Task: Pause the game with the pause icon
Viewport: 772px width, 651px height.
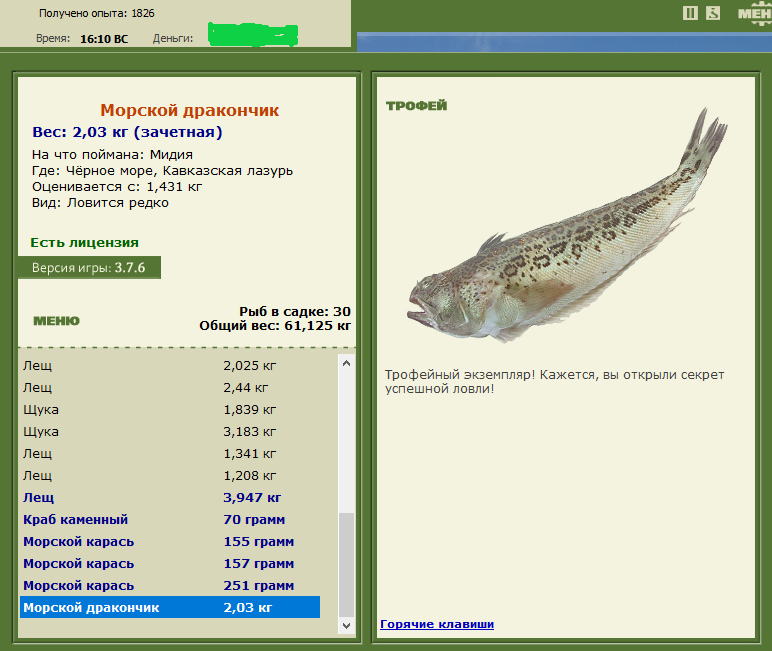Action: [690, 13]
